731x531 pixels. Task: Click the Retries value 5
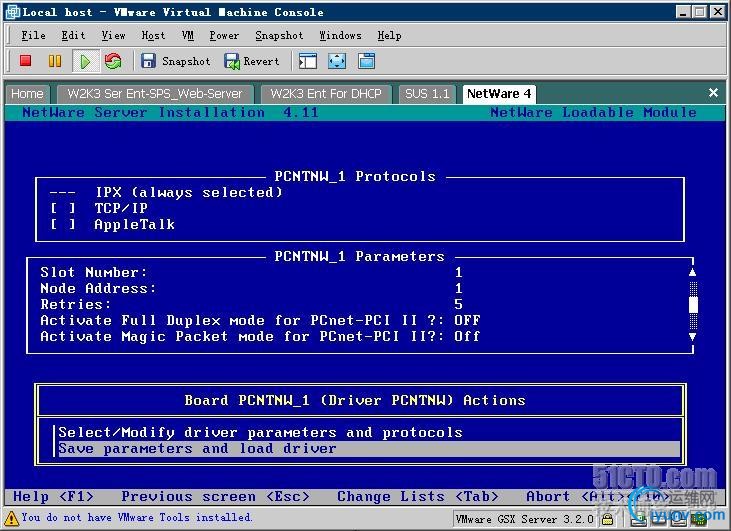click(x=459, y=304)
